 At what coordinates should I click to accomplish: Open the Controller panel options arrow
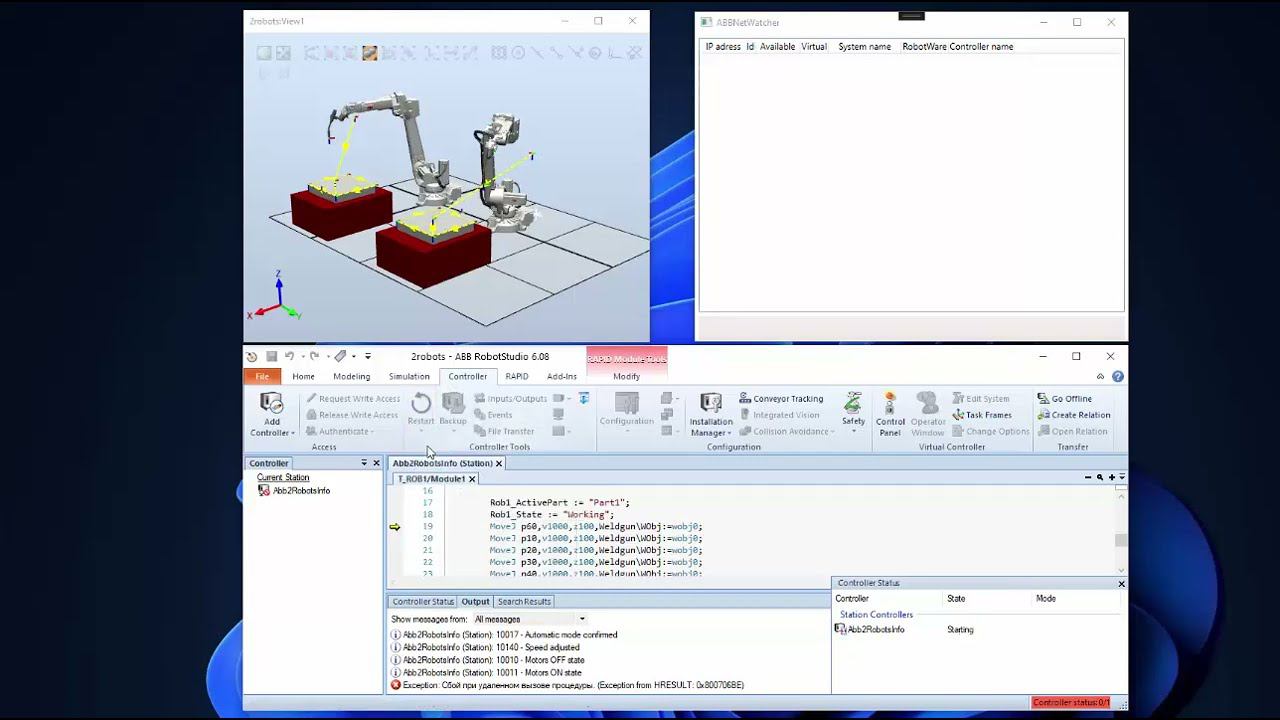[x=364, y=463]
